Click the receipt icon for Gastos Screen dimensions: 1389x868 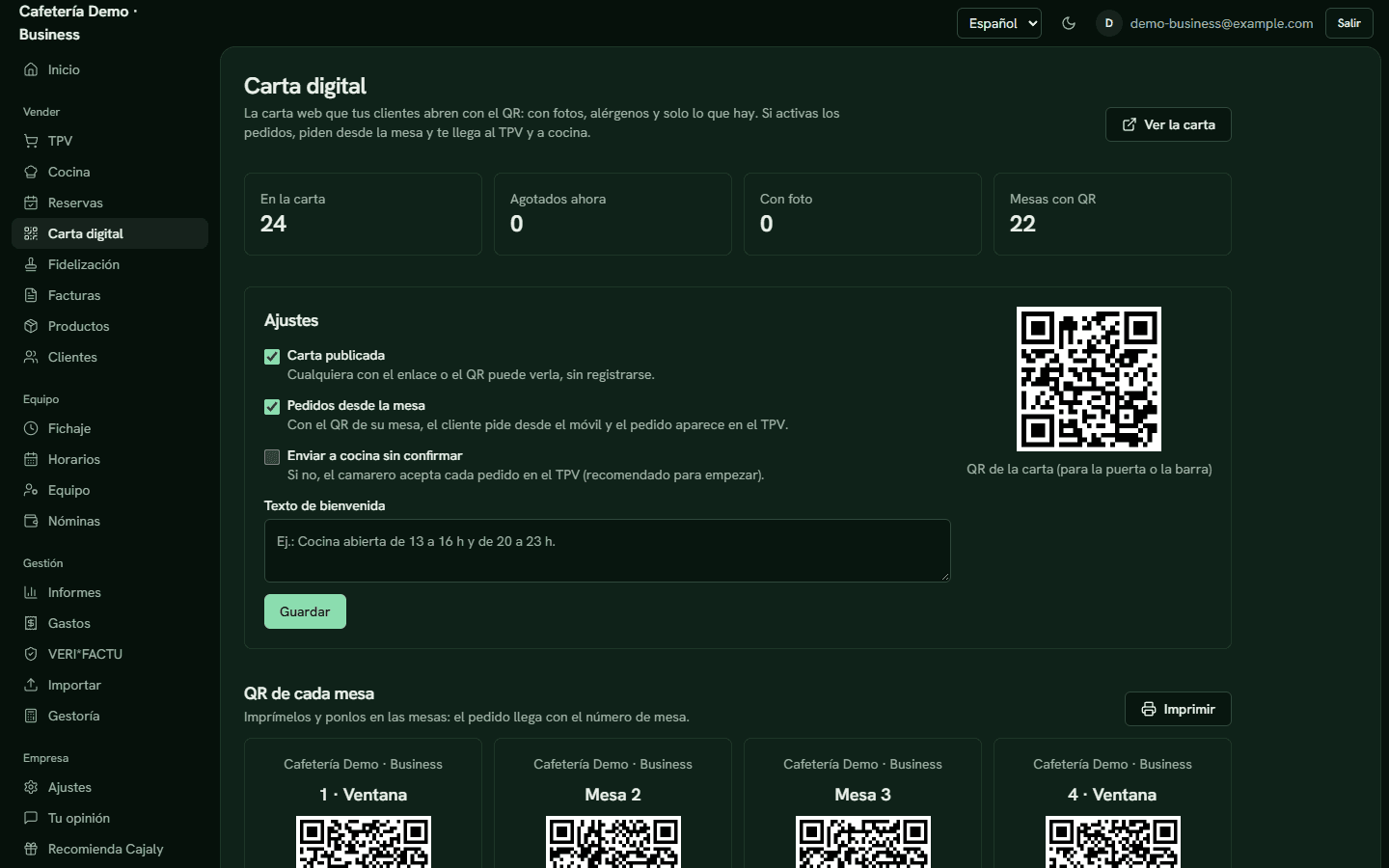coord(31,623)
